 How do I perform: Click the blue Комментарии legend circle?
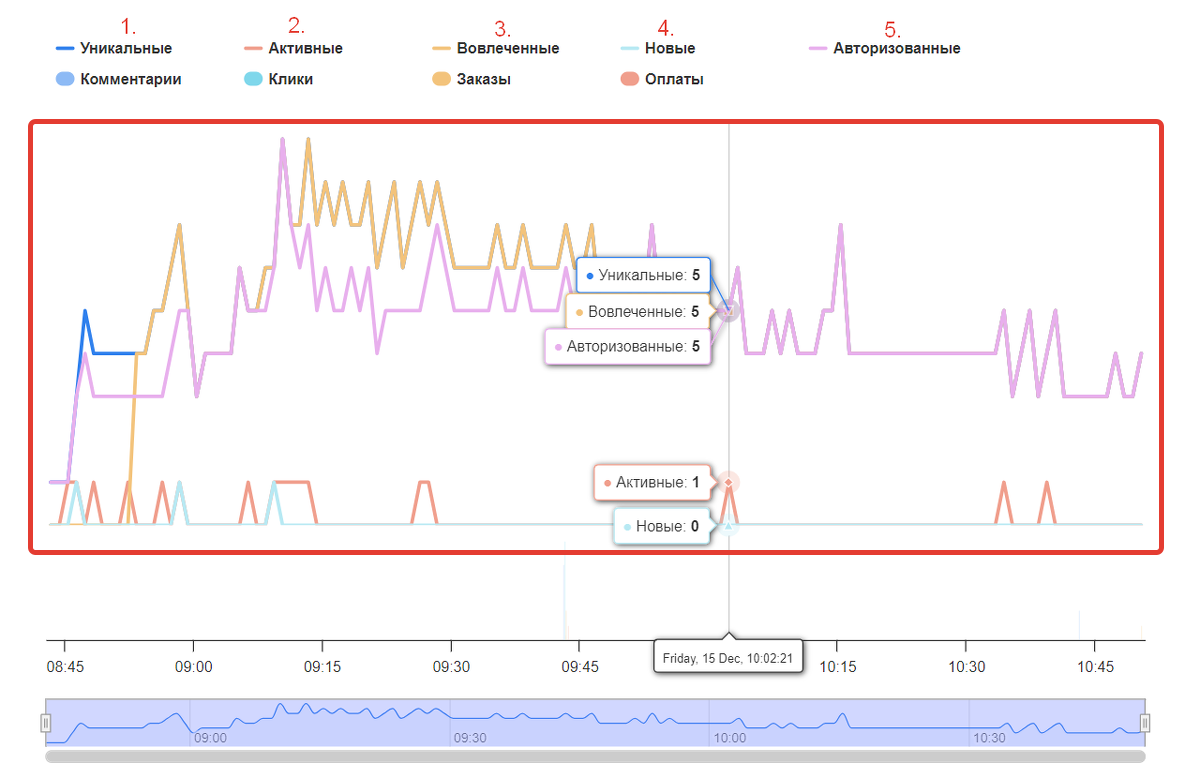pos(65,79)
